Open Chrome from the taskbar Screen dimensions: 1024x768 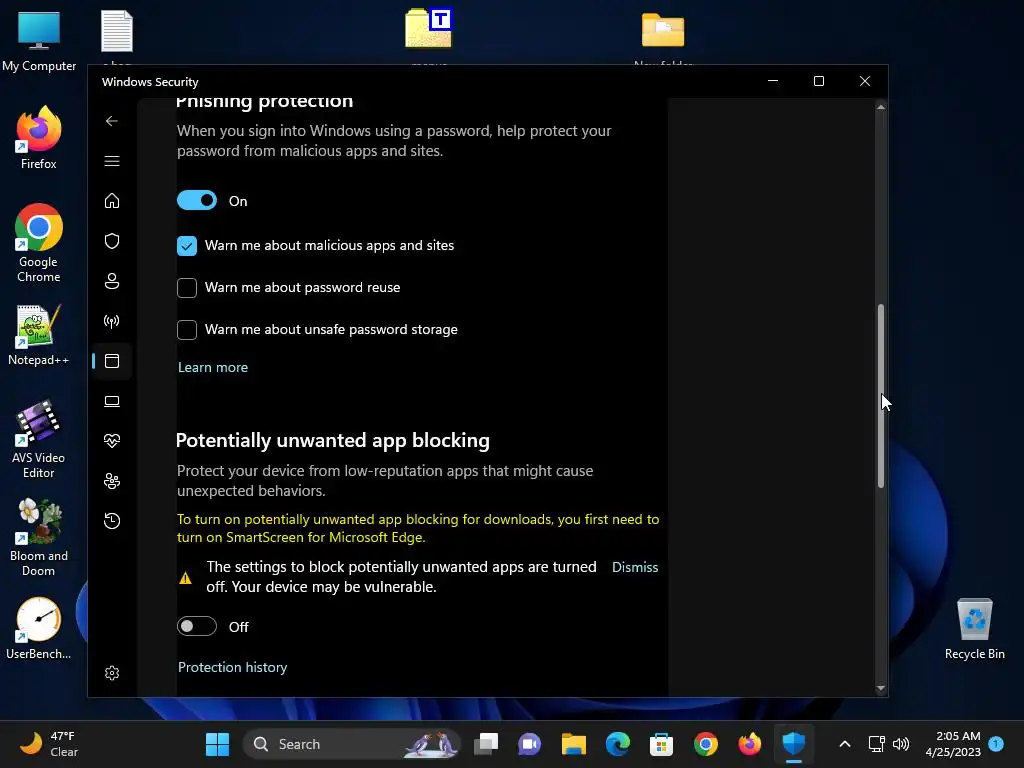click(705, 744)
